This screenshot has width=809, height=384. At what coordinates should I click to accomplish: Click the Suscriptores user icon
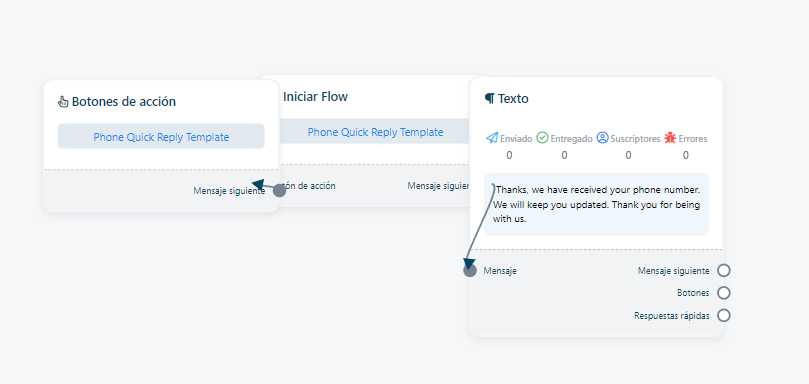click(x=602, y=138)
